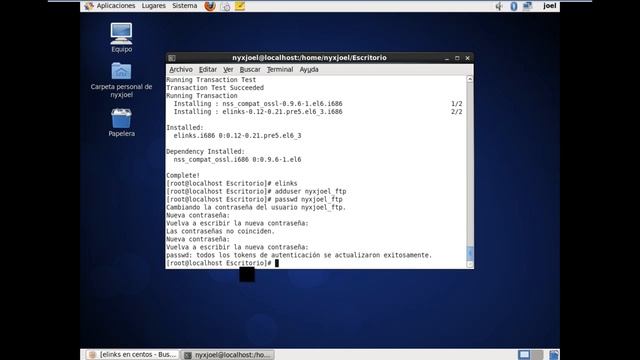Open the Ver menu in terminal
This screenshot has height=360, width=640.
pyautogui.click(x=228, y=69)
